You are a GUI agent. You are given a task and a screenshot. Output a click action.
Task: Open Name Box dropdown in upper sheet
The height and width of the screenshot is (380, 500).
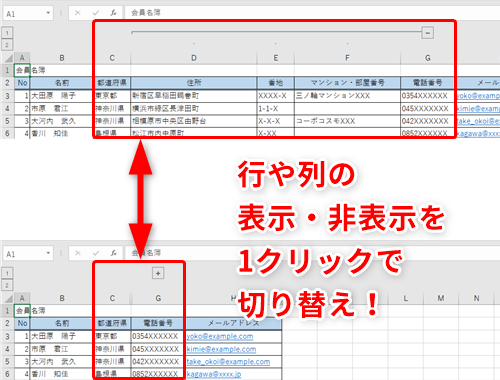pos(48,13)
